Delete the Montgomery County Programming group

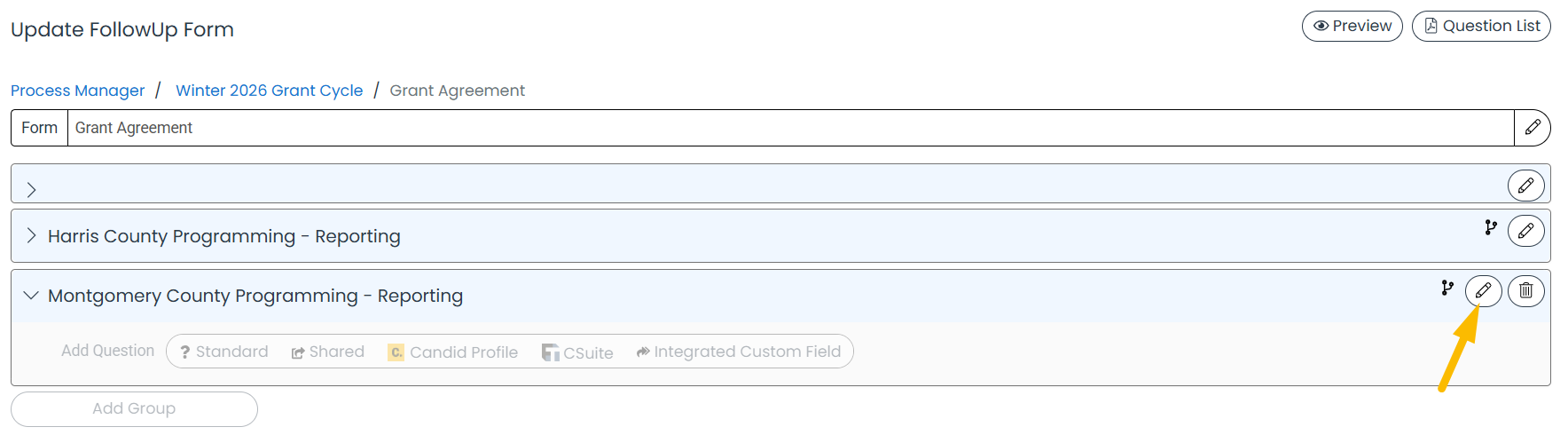coord(1526,290)
